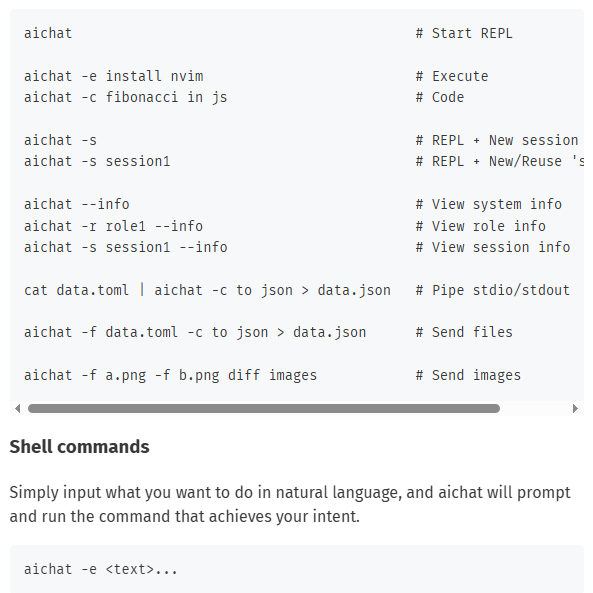Click the horizontal scrollbar thumb

264,408
